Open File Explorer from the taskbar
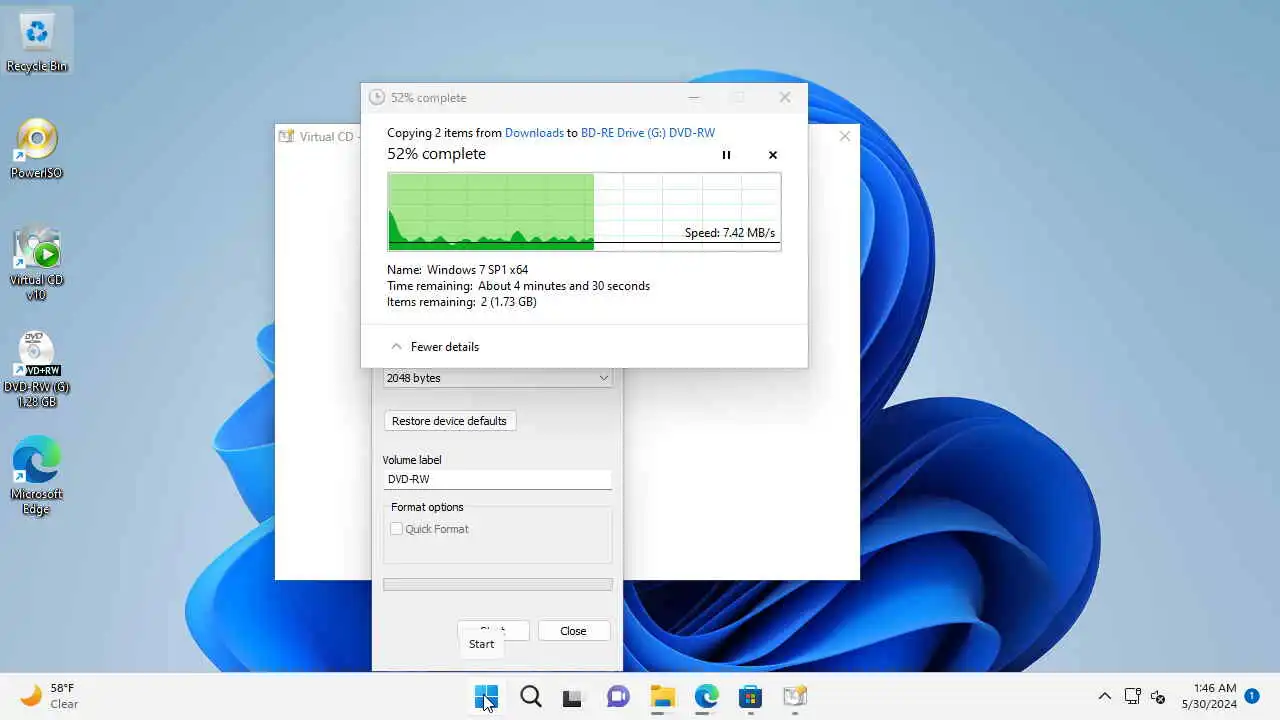 click(662, 697)
